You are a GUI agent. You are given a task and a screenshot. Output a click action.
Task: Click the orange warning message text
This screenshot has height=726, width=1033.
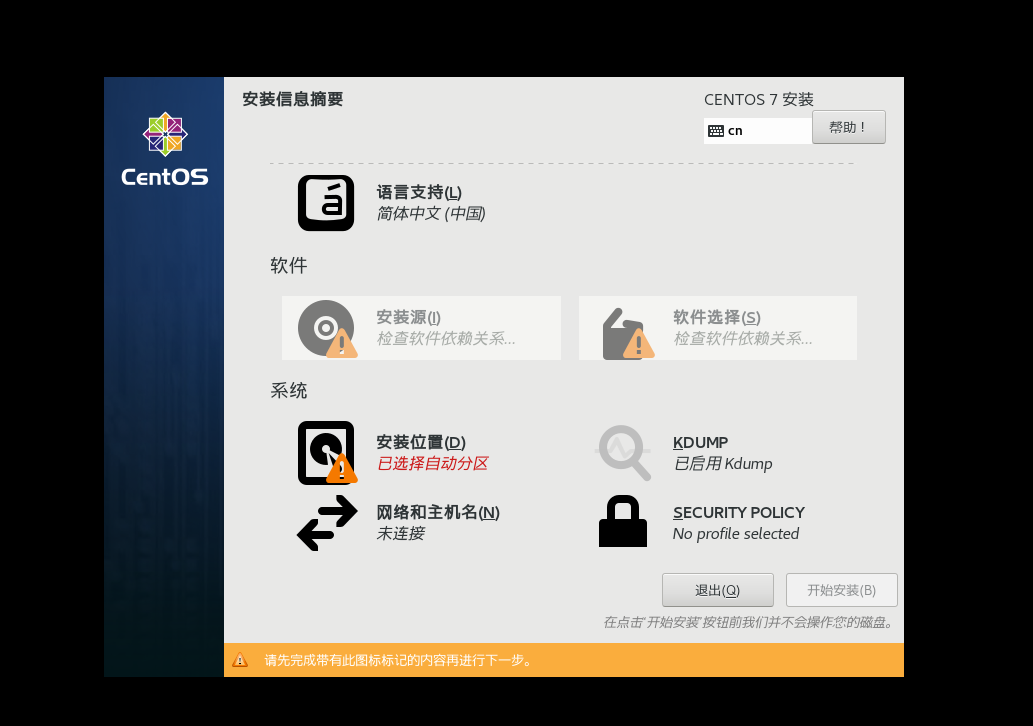tap(399, 660)
